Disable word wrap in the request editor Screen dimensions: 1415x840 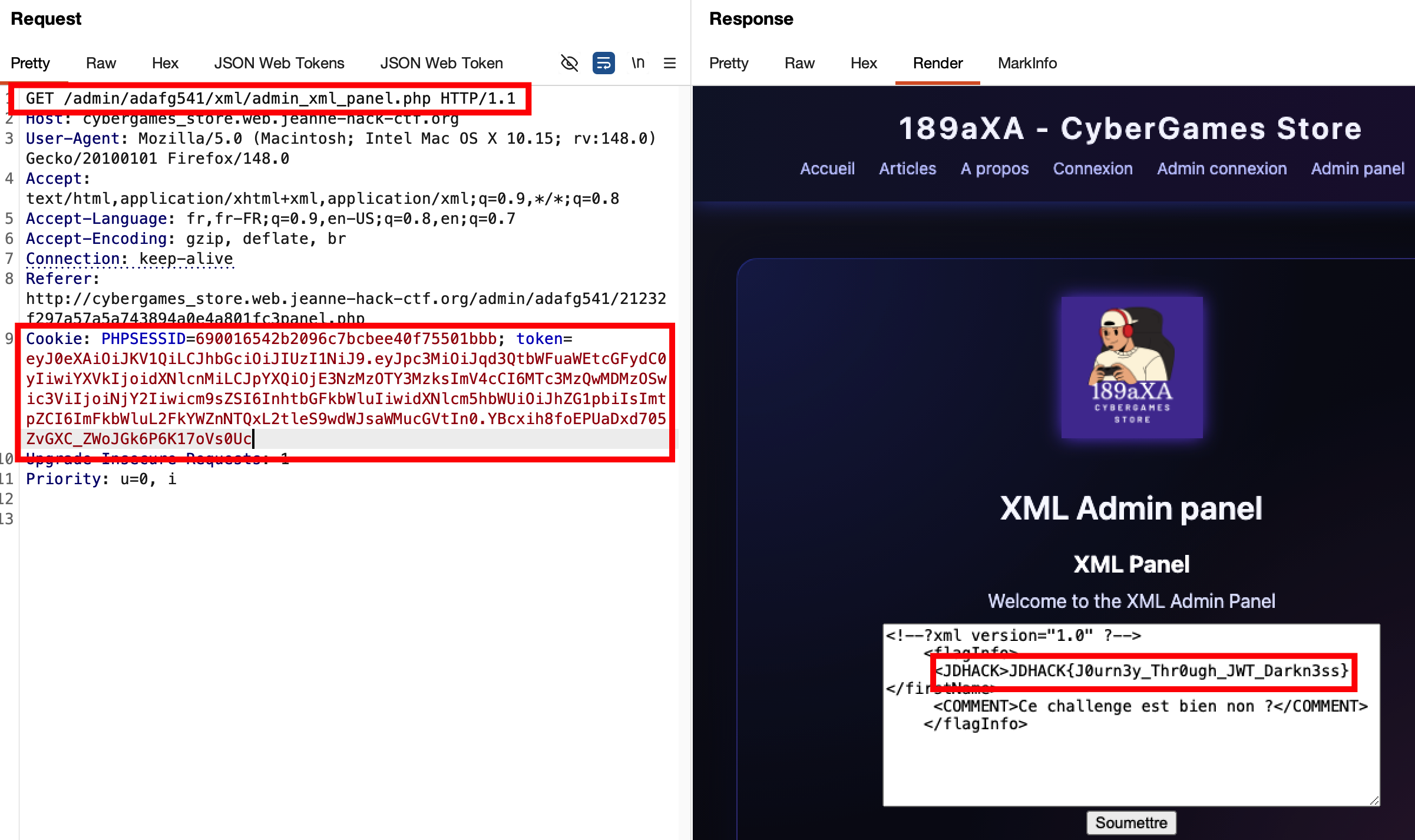(x=603, y=63)
